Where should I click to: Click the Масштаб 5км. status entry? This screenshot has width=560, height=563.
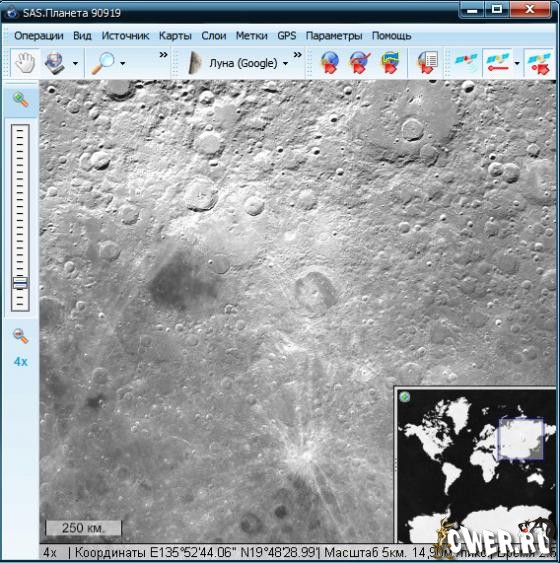[366, 553]
